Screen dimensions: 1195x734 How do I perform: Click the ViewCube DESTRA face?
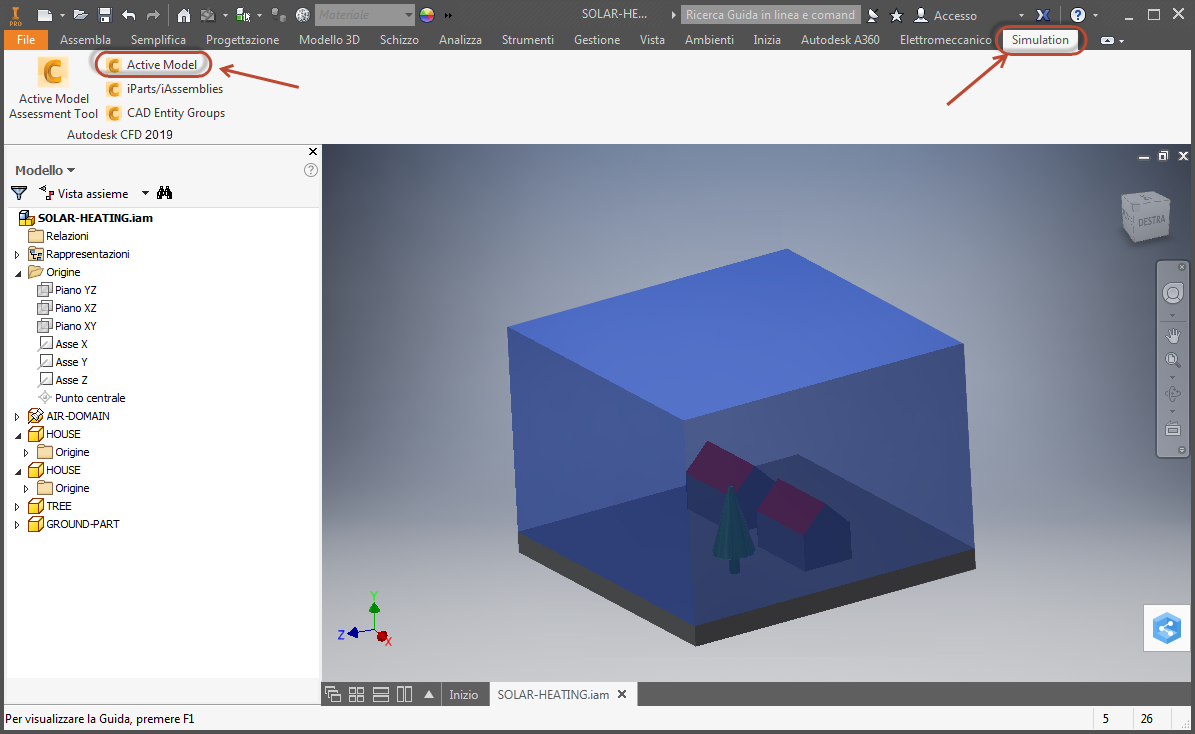click(x=1151, y=221)
